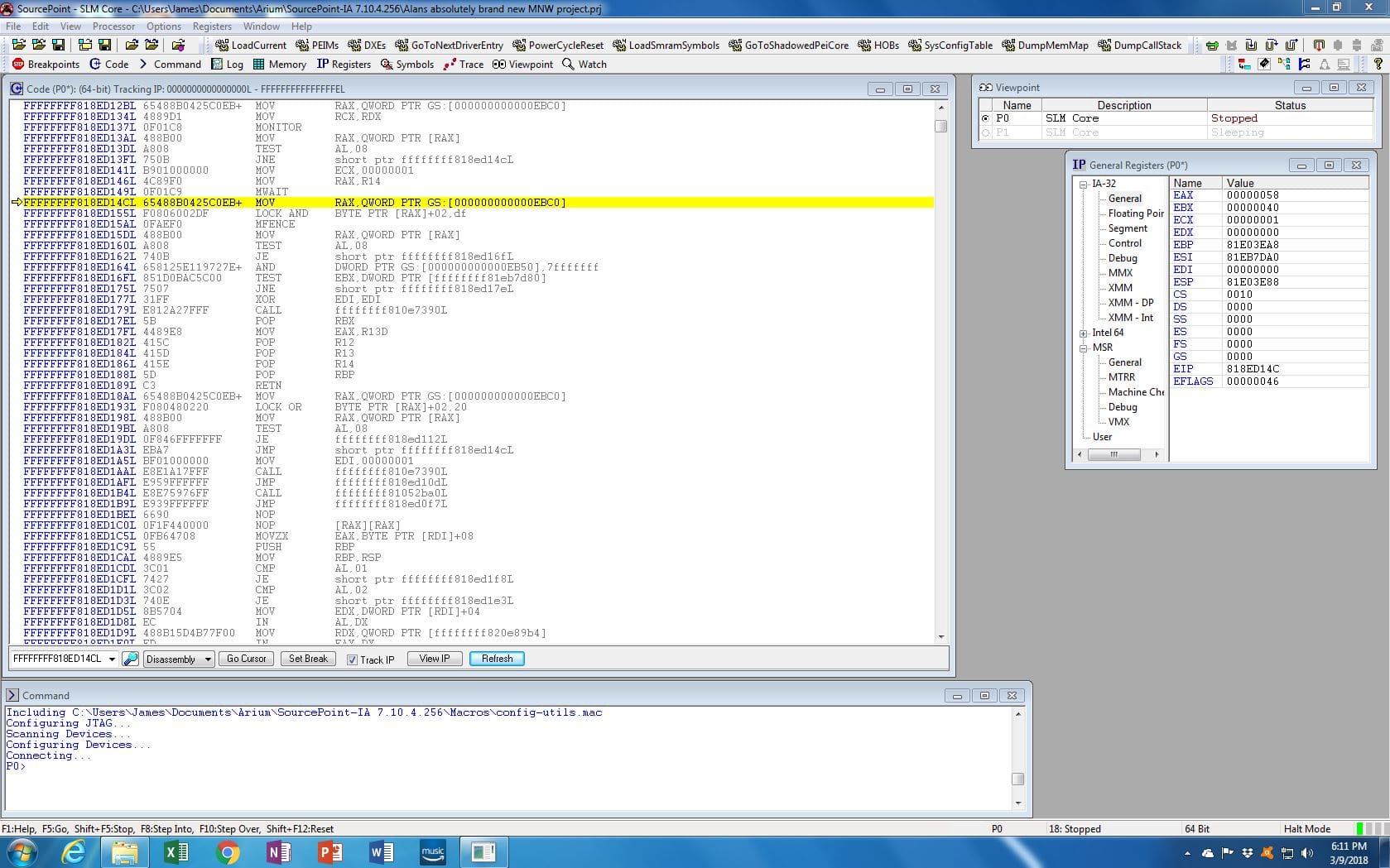Select the P0 processor radio button
Image resolution: width=1390 pixels, height=868 pixels.
[x=985, y=118]
